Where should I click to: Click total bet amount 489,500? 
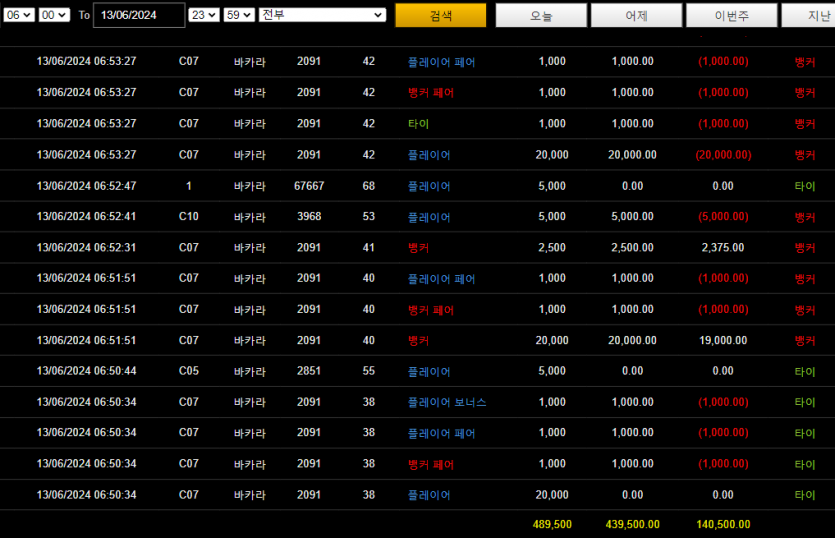(x=552, y=524)
